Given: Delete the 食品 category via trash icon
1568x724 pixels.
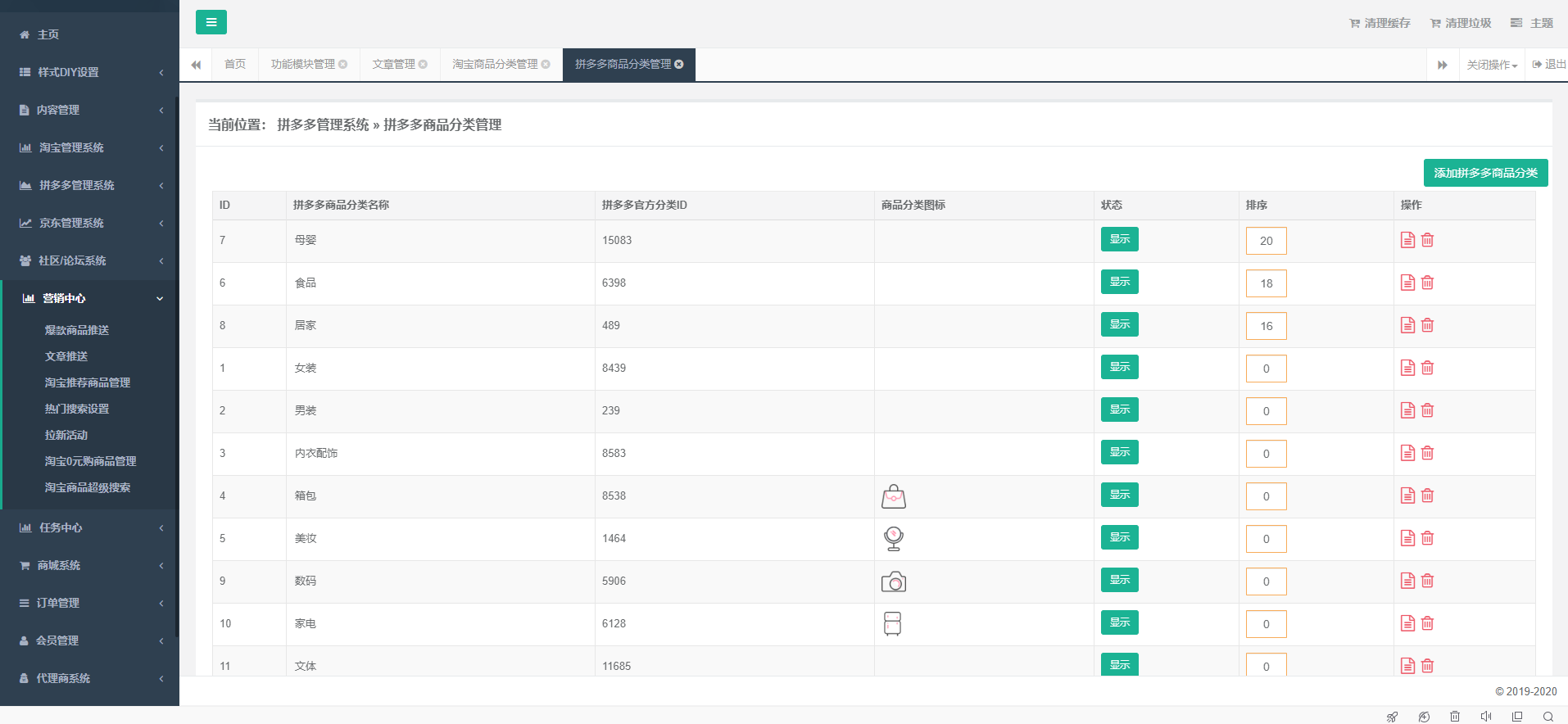Looking at the screenshot, I should coord(1427,283).
